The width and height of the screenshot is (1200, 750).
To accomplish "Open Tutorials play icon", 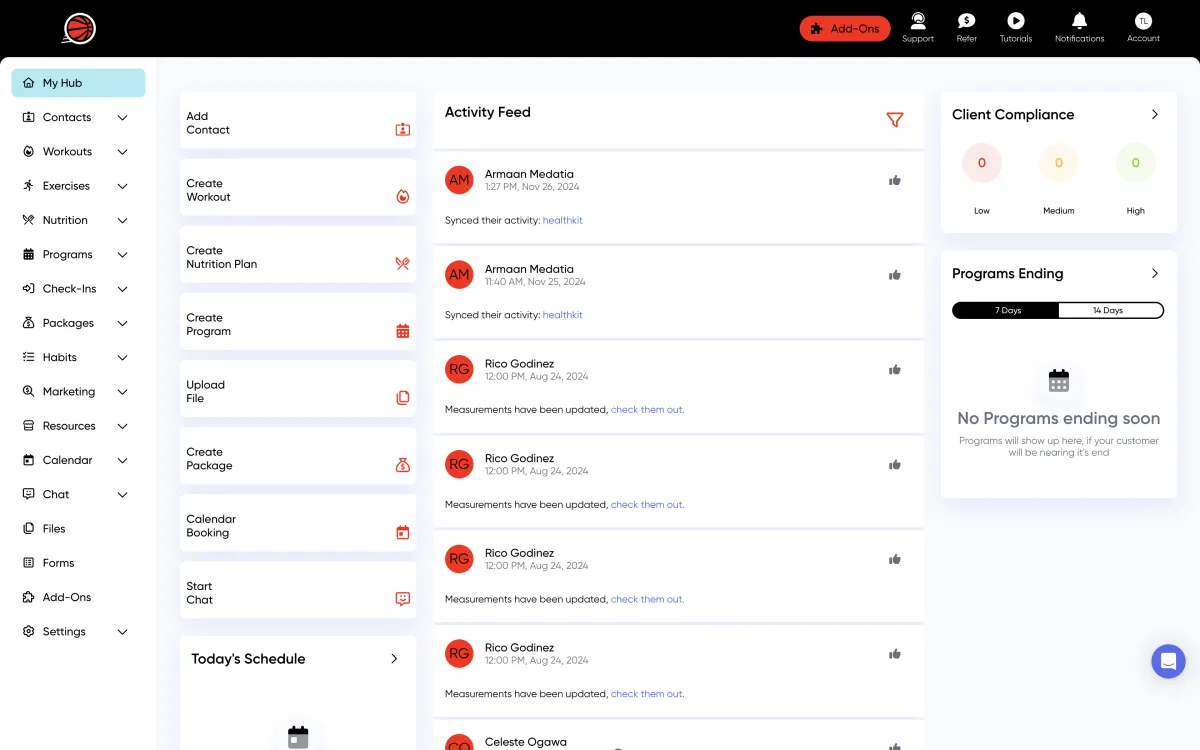I will coord(1015,20).
